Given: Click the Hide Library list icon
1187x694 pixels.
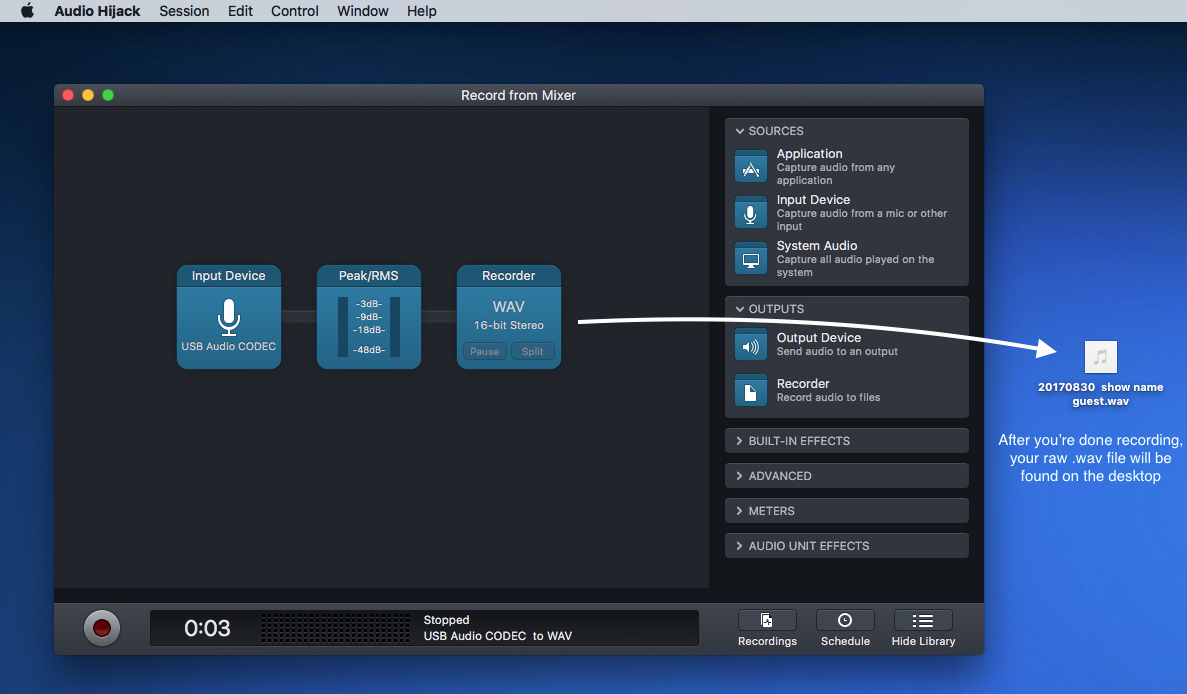Looking at the screenshot, I should pos(923,621).
